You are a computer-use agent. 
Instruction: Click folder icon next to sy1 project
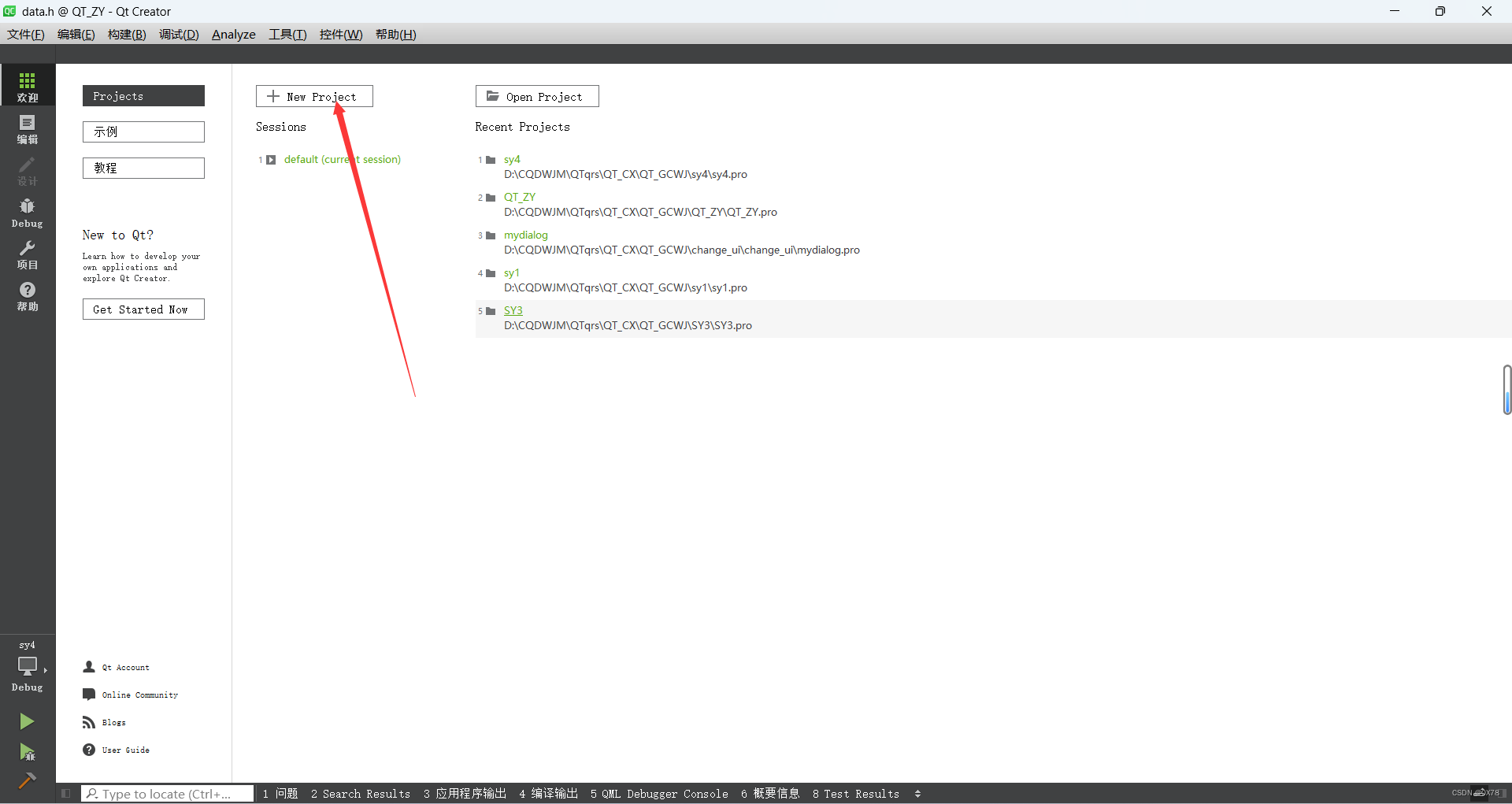(x=491, y=273)
